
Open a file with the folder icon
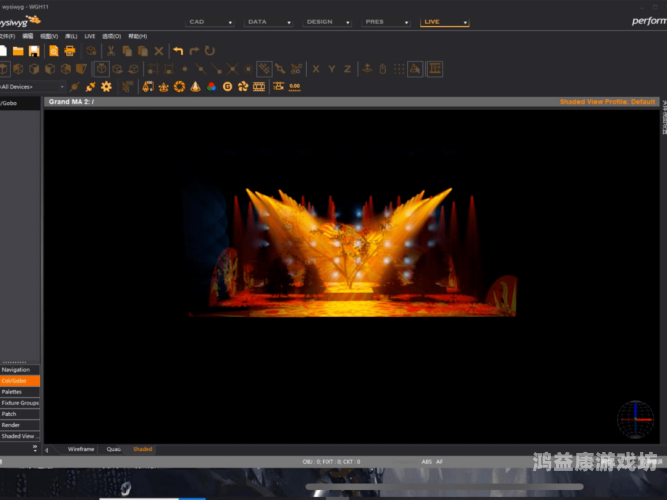pos(18,51)
